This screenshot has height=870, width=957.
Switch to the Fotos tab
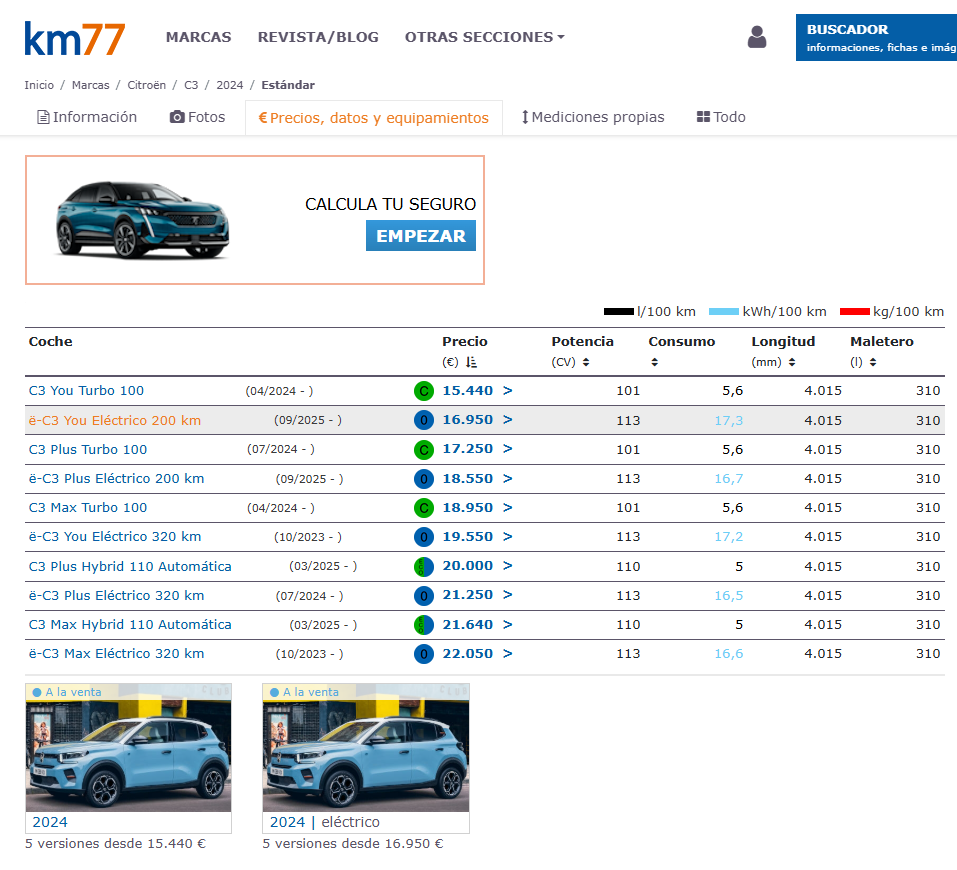pos(198,117)
